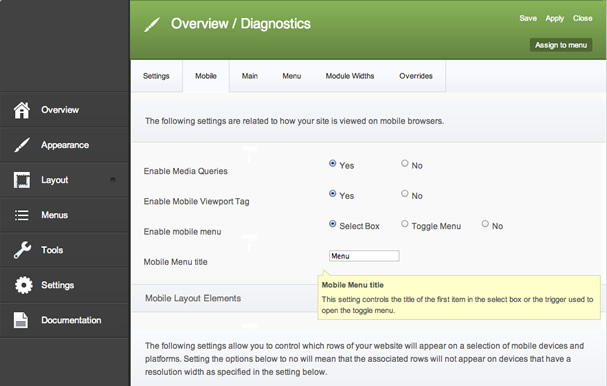Screen dimensions: 607x386
Task: Switch to the Main tab
Action: [x=250, y=76]
